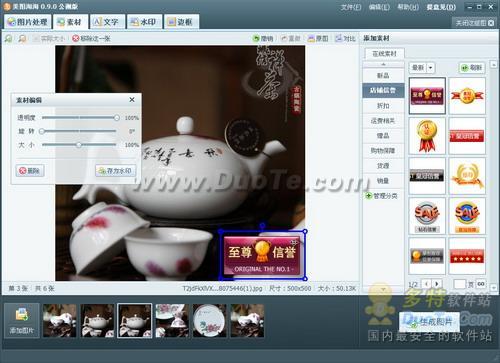This screenshot has height=363, width=500.
Task: Click the 刷新 refresh button
Action: pyautogui.click(x=472, y=68)
